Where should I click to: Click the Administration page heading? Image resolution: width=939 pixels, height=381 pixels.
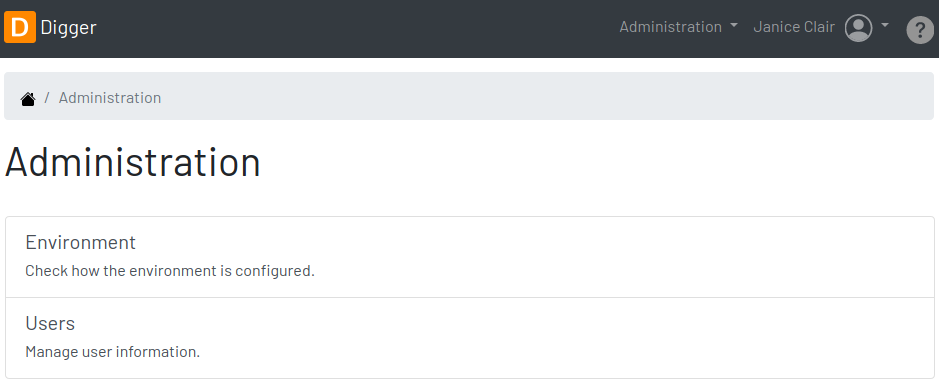133,162
